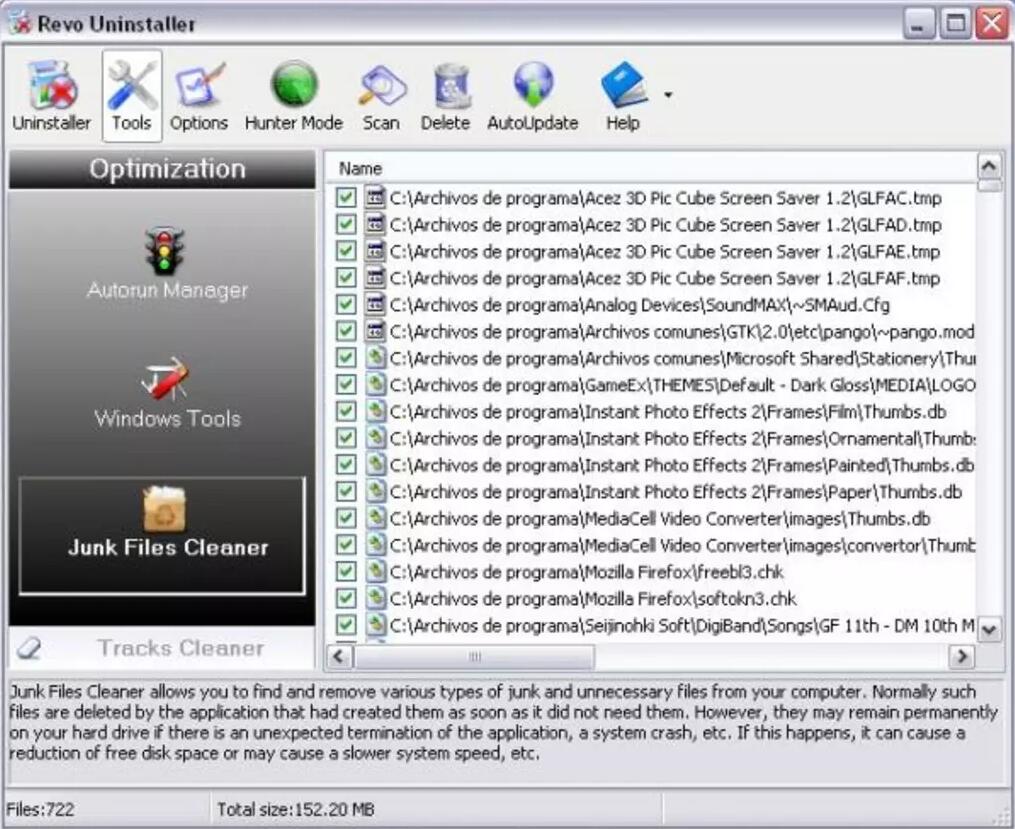Click the Tracks Cleaner eraser icon
Screen dimensions: 1015x829
tap(28, 648)
